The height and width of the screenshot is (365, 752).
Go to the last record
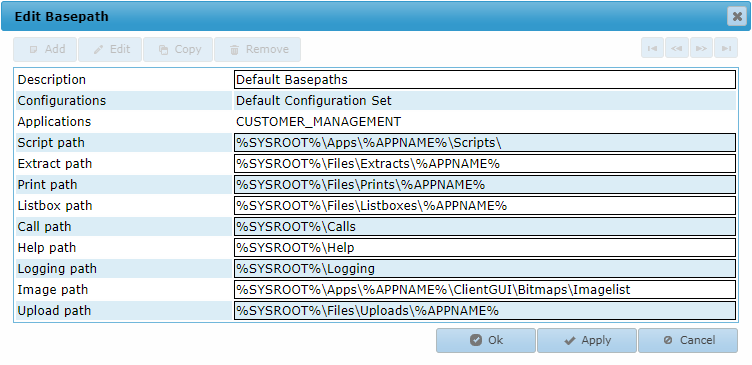pos(726,48)
